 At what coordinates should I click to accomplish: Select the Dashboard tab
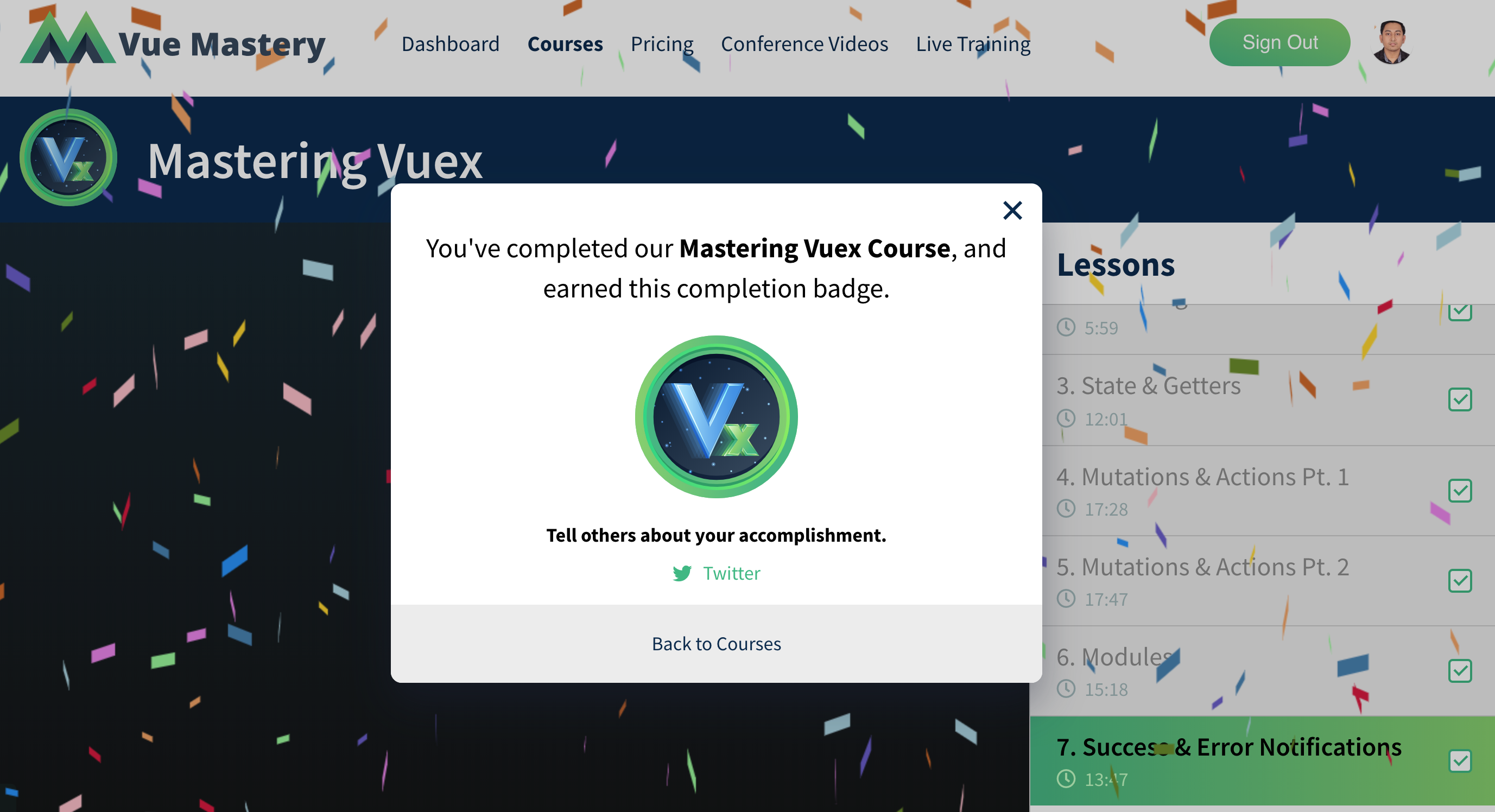point(449,44)
